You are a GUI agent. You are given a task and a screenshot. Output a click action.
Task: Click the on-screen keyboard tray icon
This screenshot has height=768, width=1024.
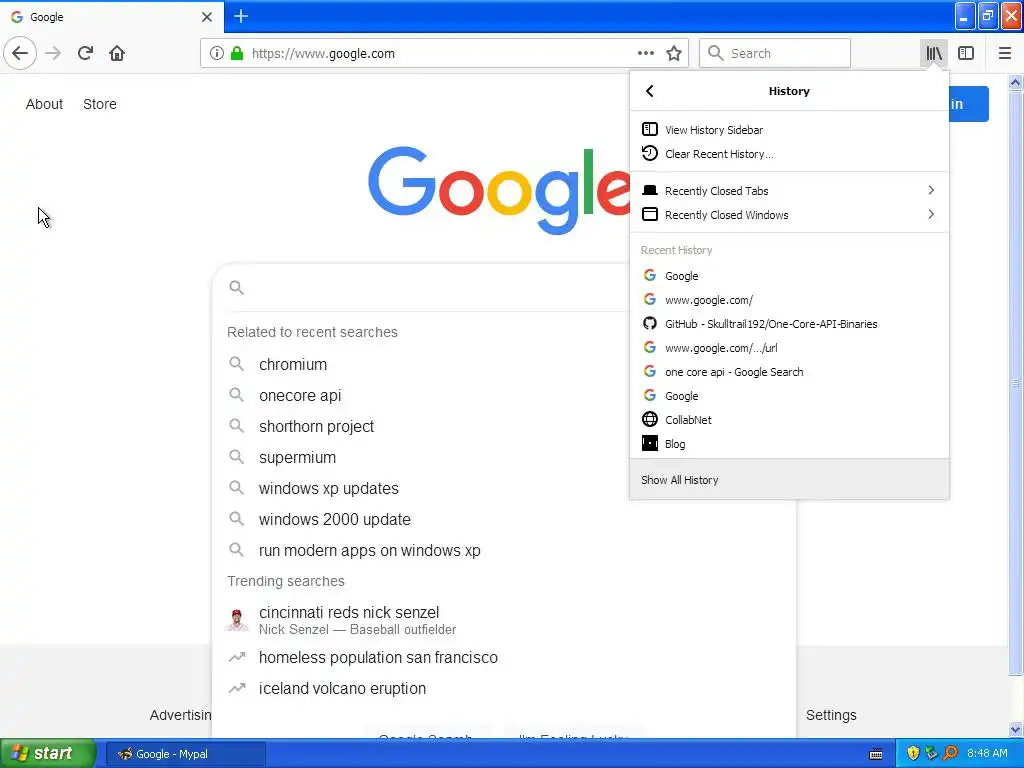coord(876,754)
